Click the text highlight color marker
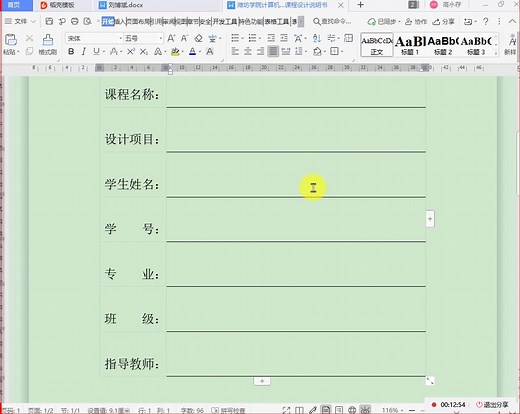The width and height of the screenshot is (520, 414). click(174, 51)
